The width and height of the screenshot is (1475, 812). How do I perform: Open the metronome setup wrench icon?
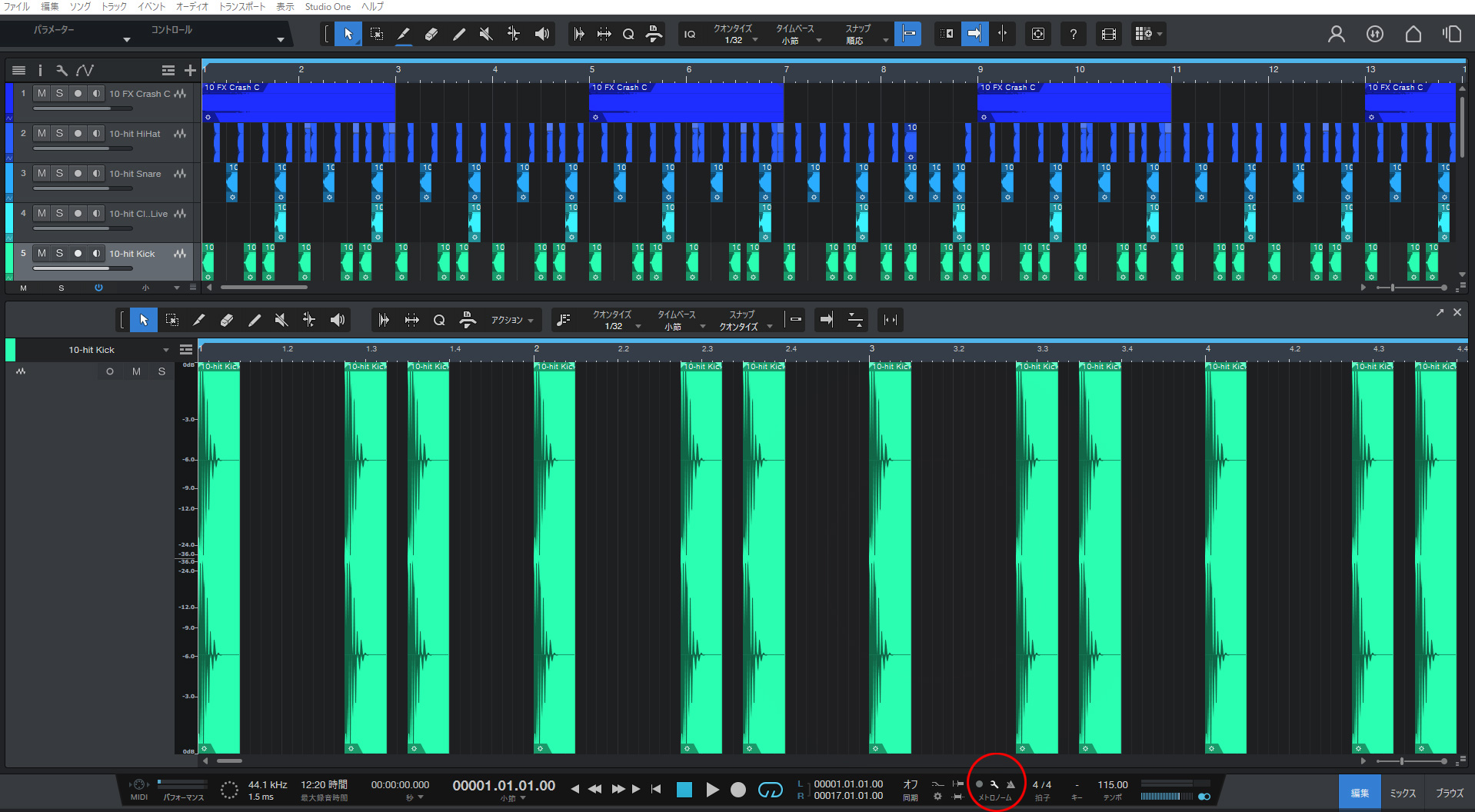(x=994, y=784)
